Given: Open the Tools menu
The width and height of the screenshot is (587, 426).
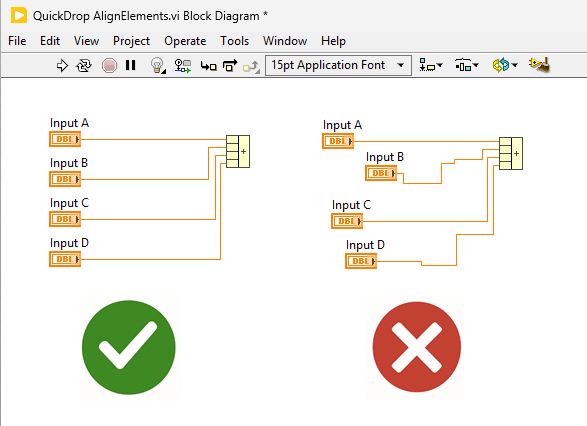Looking at the screenshot, I should pos(234,41).
